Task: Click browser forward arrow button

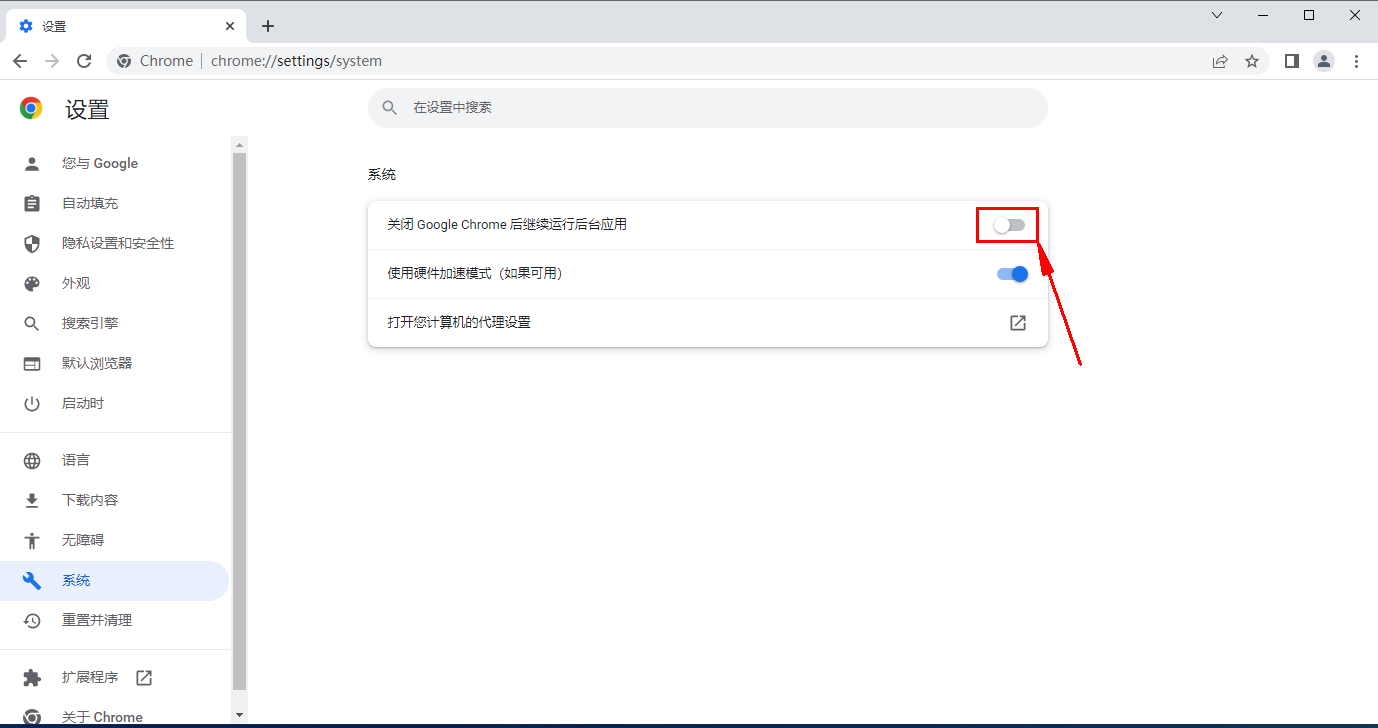Action: [52, 61]
